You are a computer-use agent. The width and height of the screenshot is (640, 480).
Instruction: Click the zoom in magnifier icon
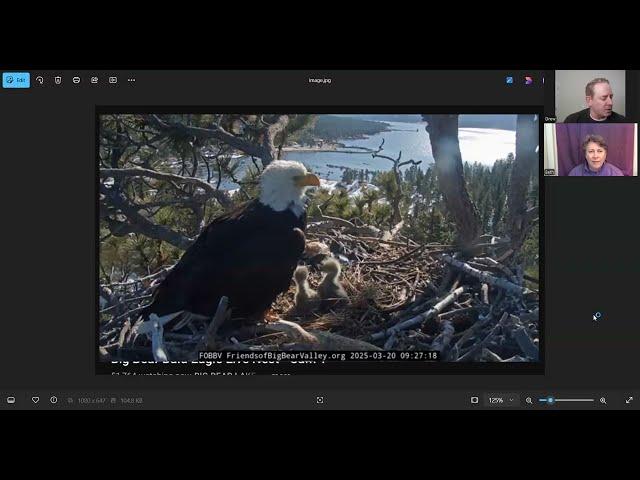(x=603, y=400)
